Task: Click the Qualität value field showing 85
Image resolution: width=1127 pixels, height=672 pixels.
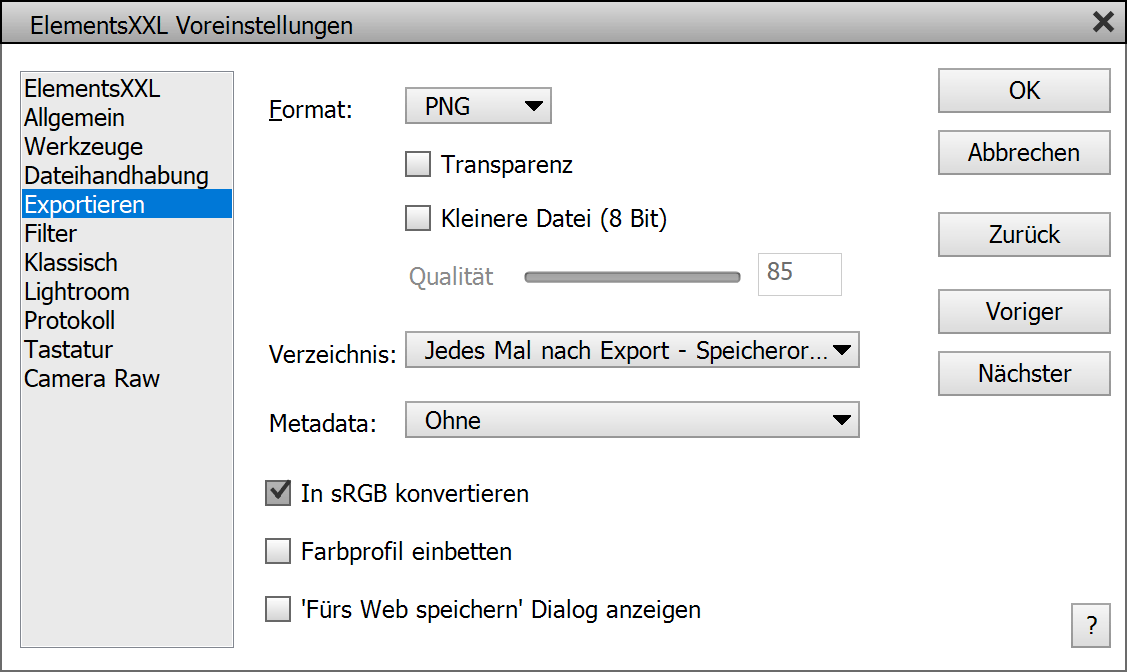Action: (799, 274)
